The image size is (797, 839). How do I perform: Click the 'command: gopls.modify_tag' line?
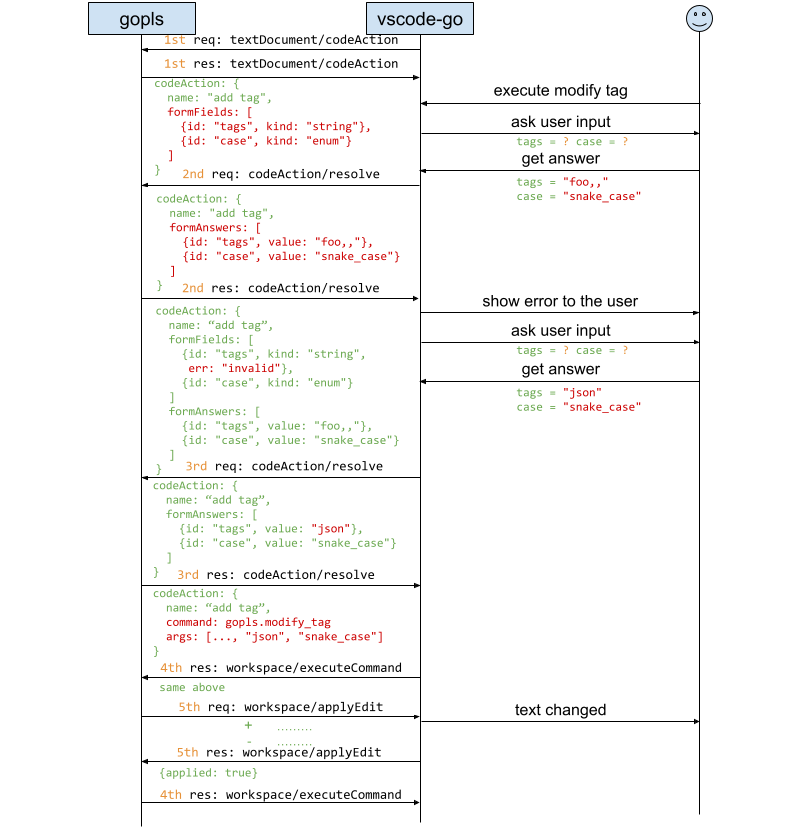(248, 622)
